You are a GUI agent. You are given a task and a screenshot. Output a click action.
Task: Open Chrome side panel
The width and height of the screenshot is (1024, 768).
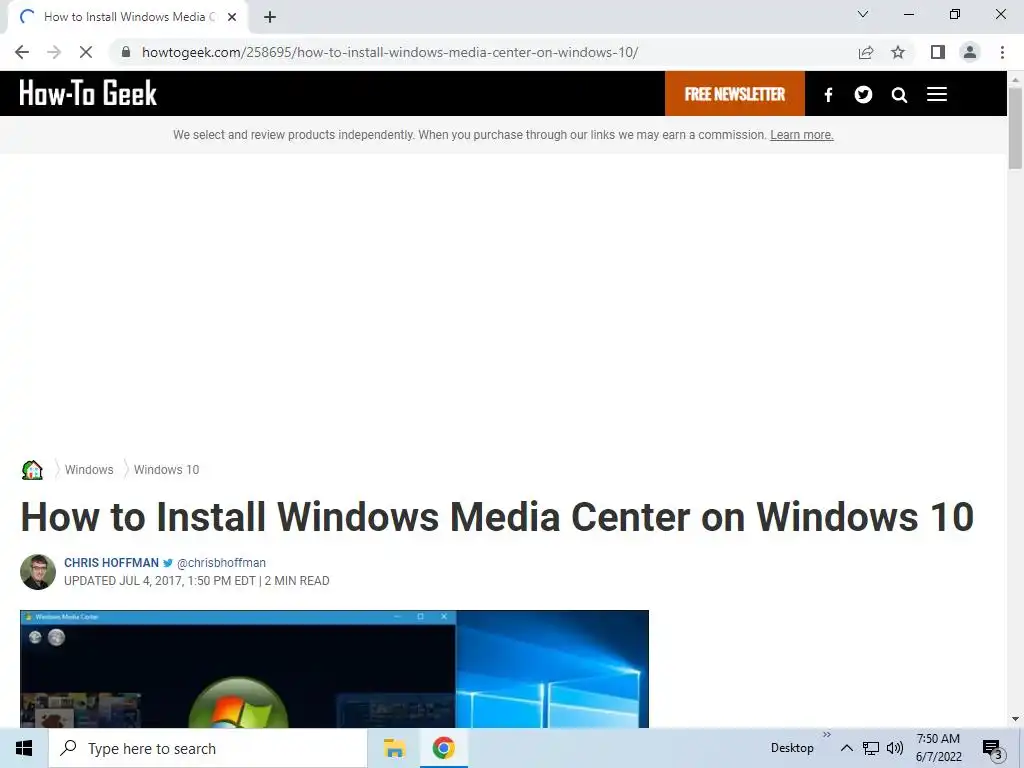pos(938,52)
